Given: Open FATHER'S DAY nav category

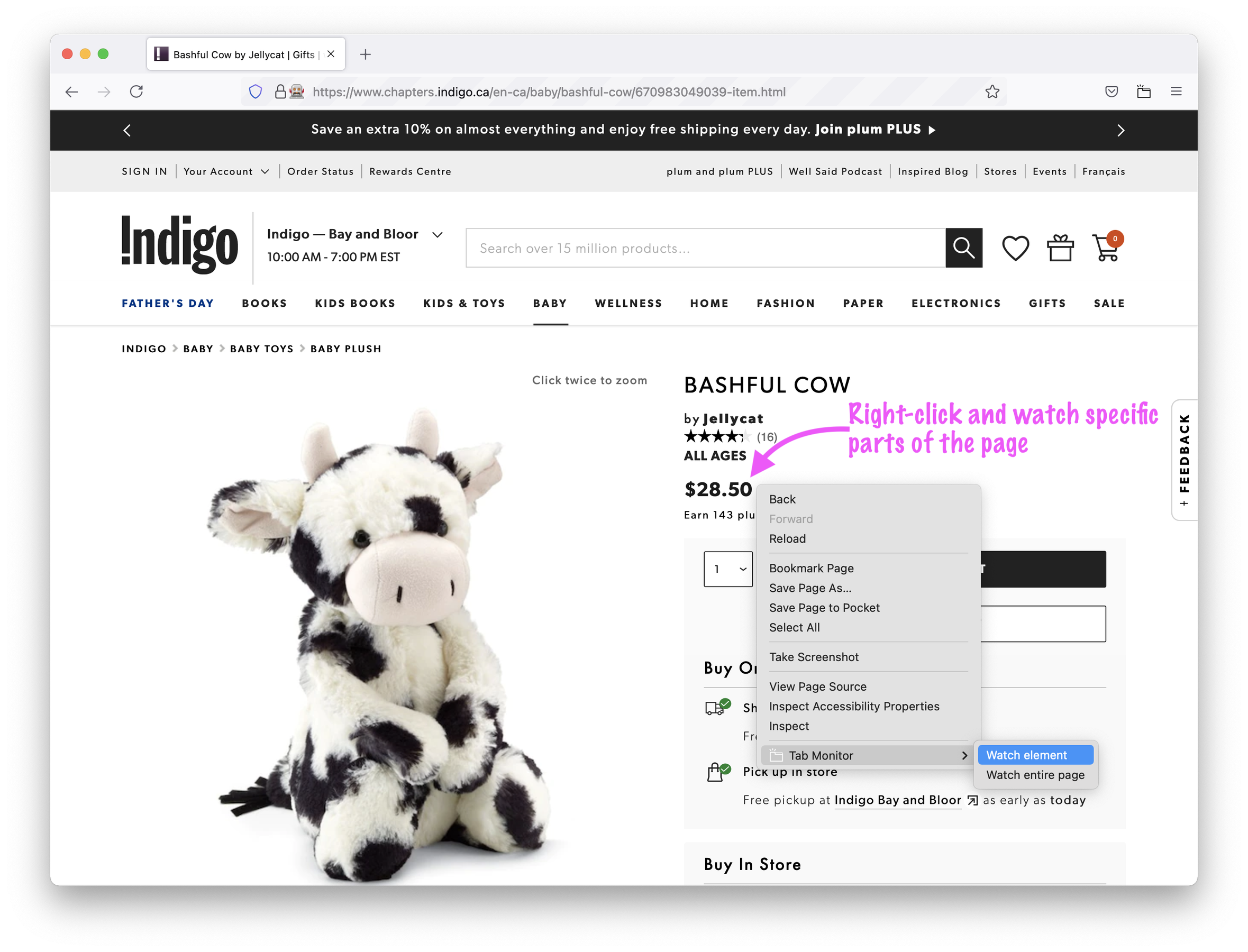Looking at the screenshot, I should 168,304.
